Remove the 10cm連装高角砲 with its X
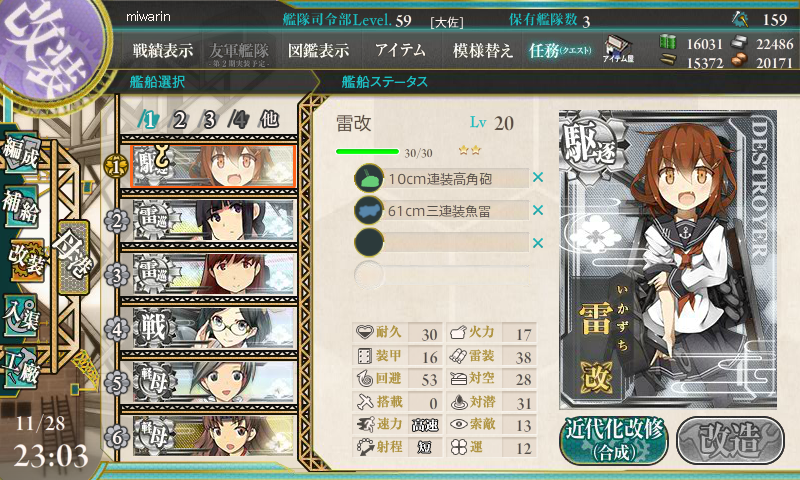This screenshot has height=480, width=800. (x=538, y=178)
